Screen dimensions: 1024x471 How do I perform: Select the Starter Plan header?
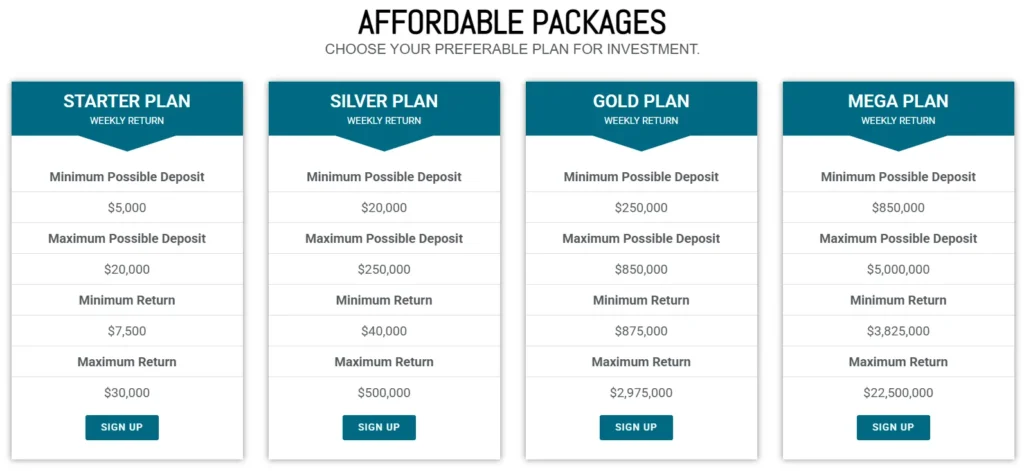point(127,101)
